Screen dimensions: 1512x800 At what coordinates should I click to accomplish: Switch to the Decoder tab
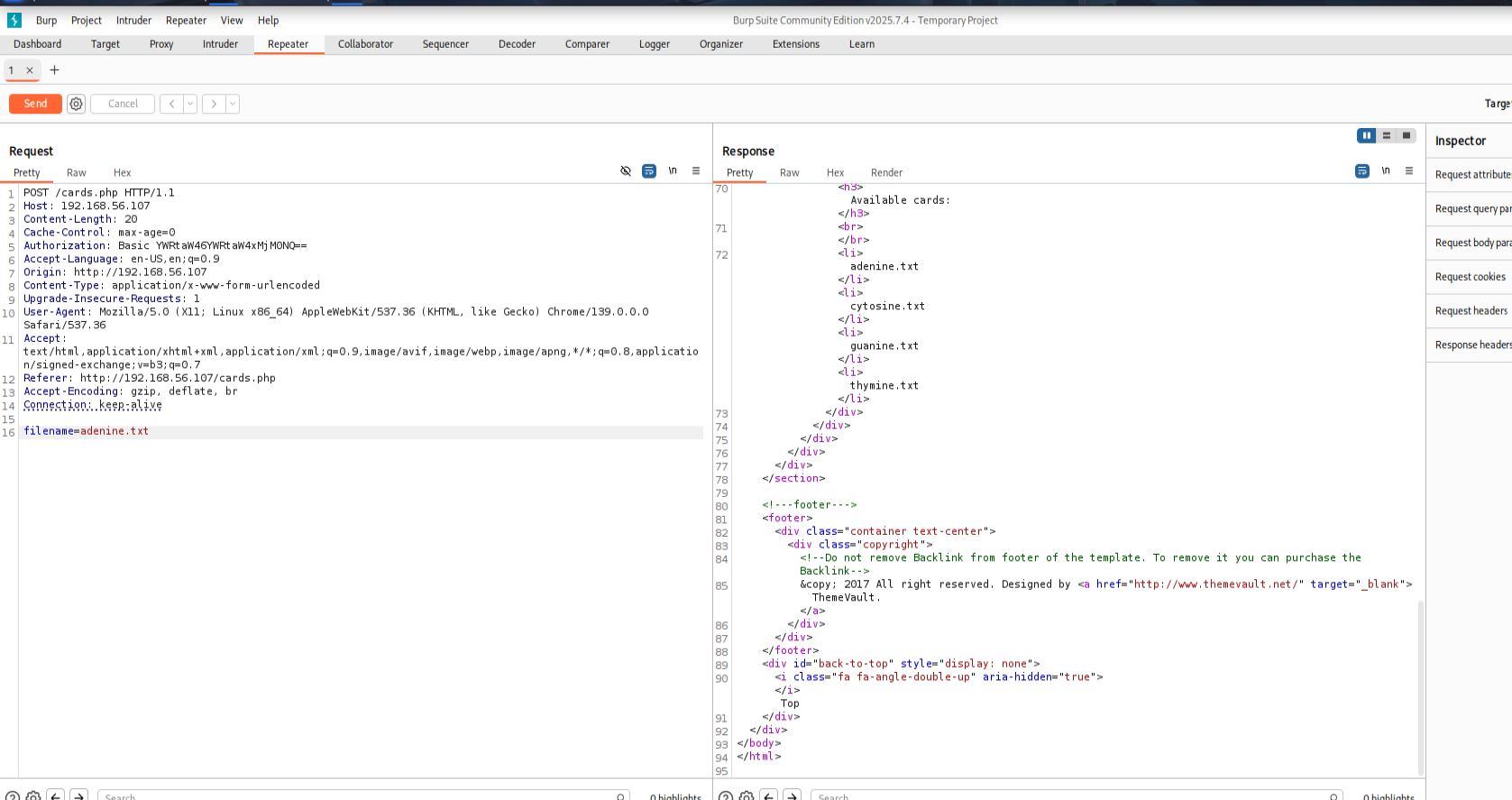click(517, 44)
